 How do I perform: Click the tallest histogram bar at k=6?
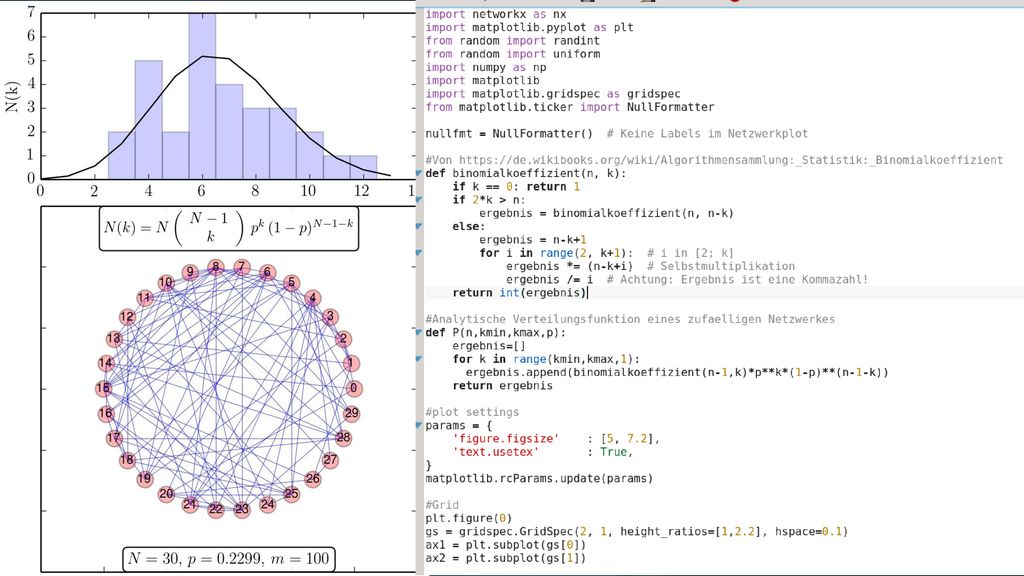[202, 96]
